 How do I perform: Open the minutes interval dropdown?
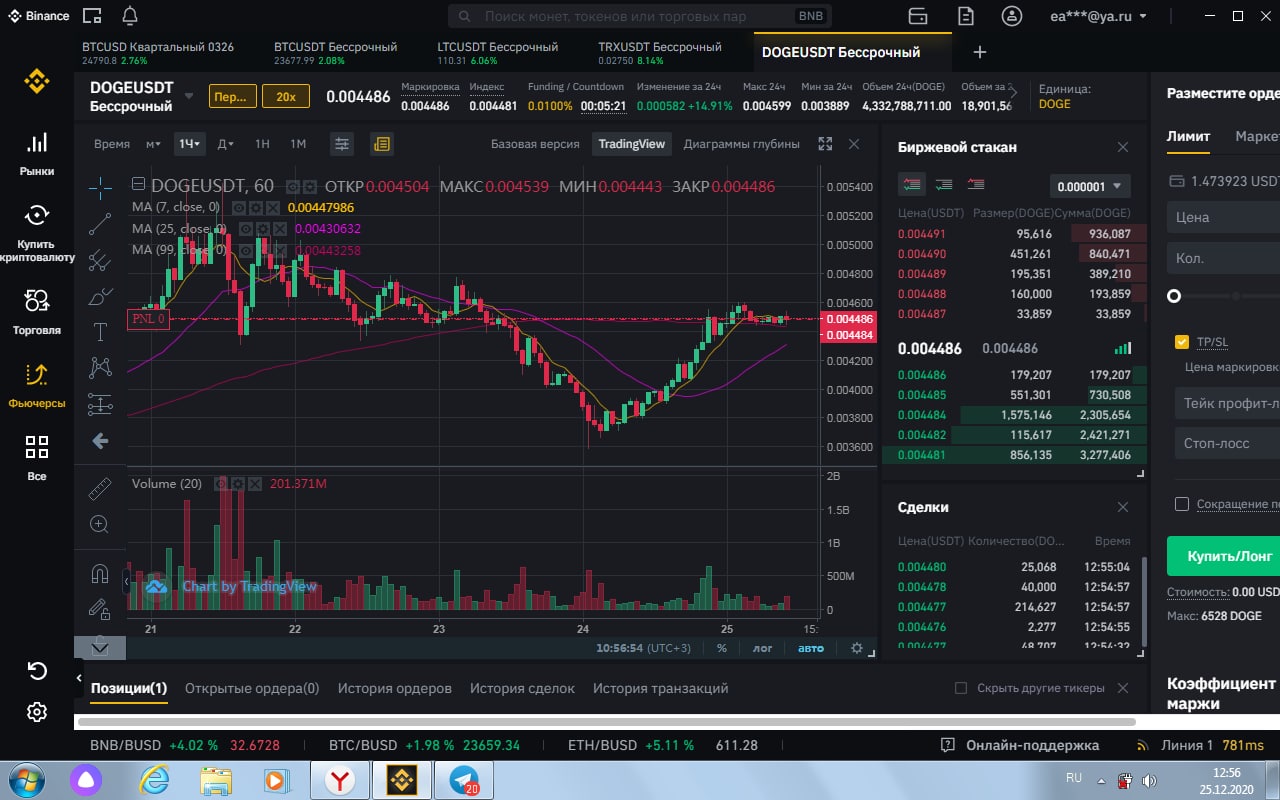pos(153,144)
